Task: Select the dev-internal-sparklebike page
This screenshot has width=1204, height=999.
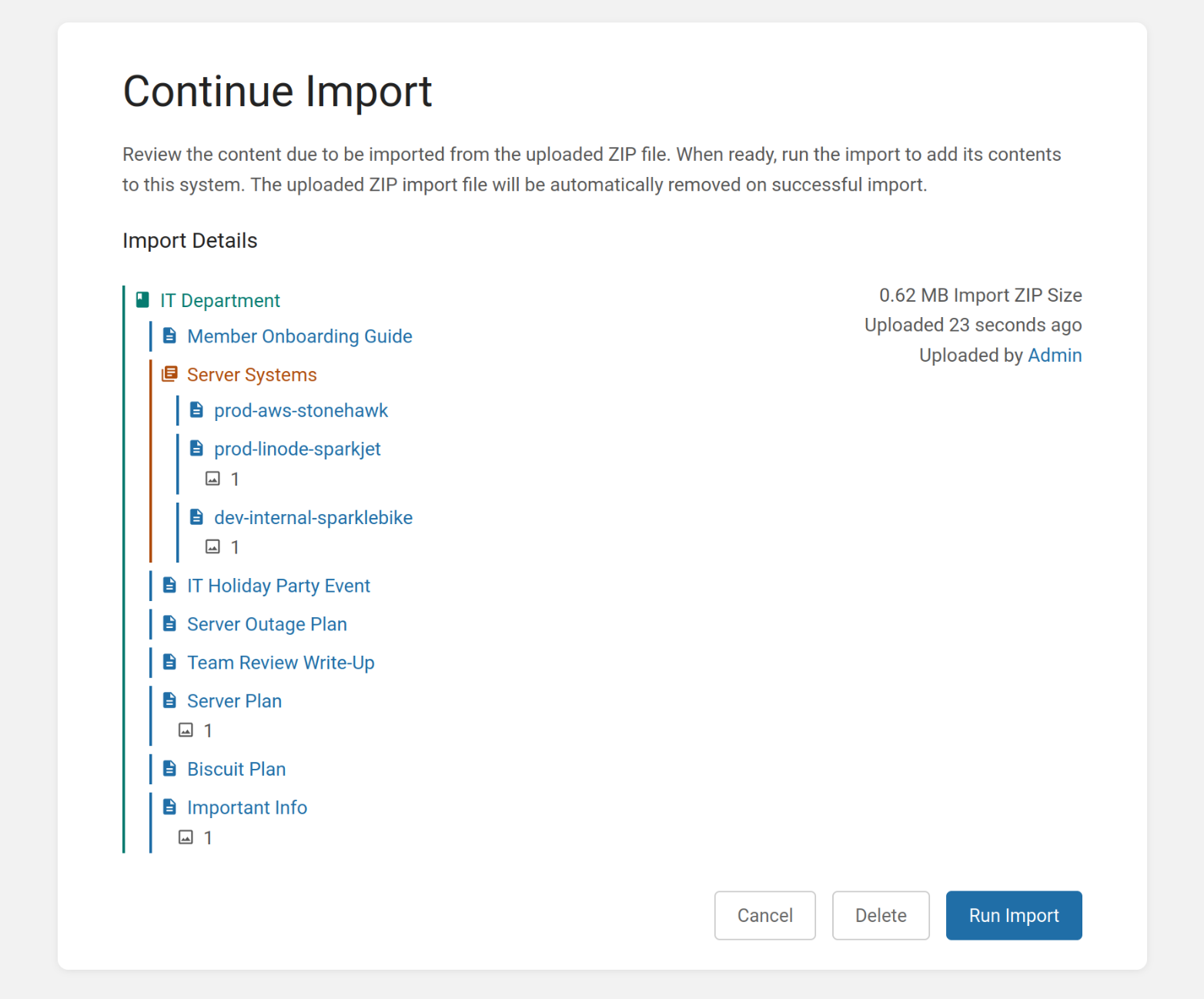Action: (x=313, y=517)
